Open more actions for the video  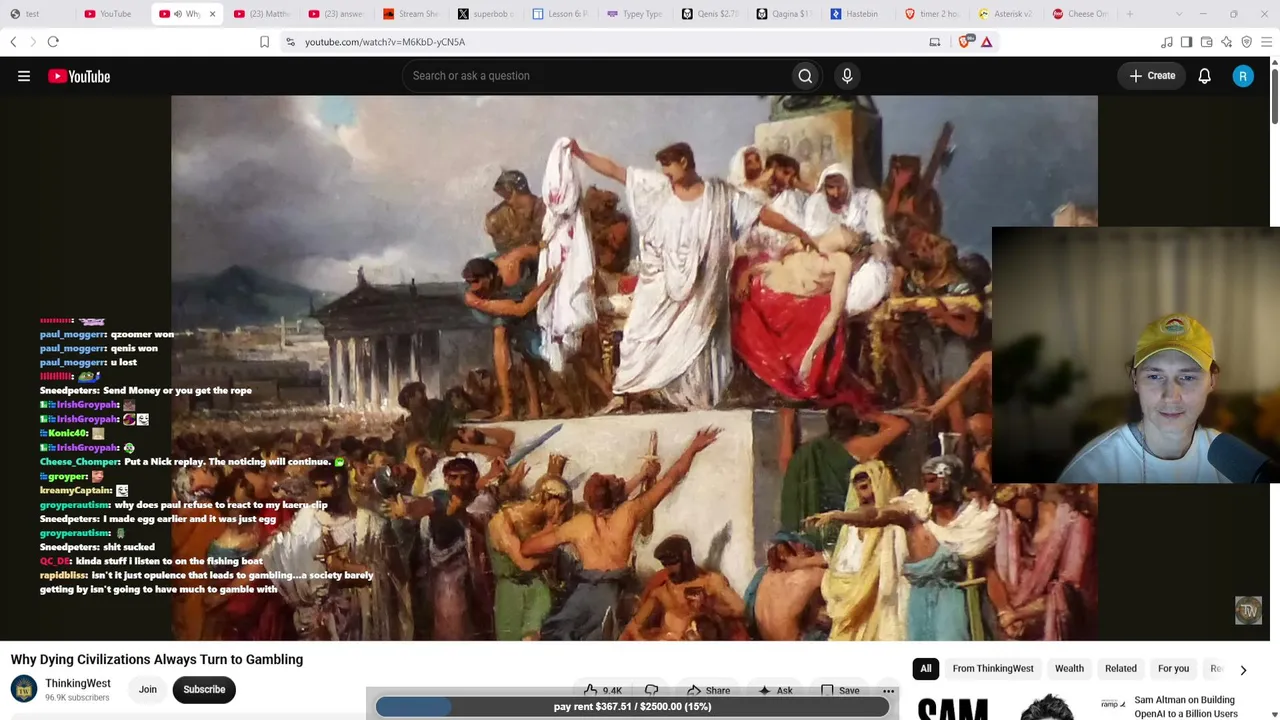[888, 690]
